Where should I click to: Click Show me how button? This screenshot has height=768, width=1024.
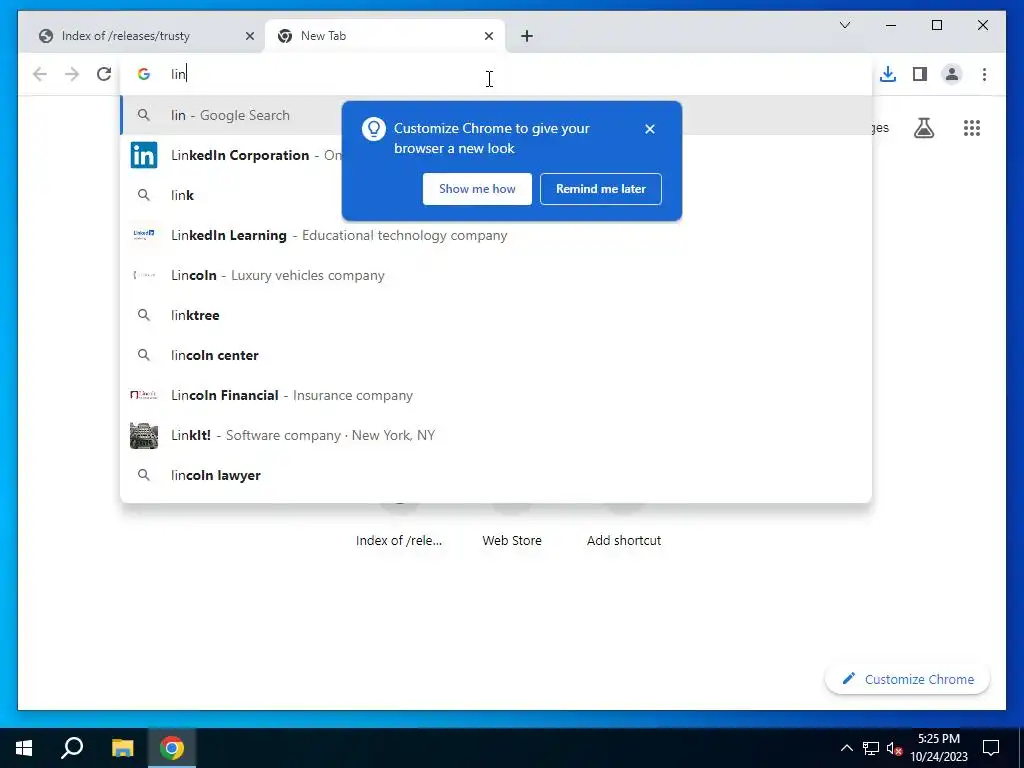point(477,189)
